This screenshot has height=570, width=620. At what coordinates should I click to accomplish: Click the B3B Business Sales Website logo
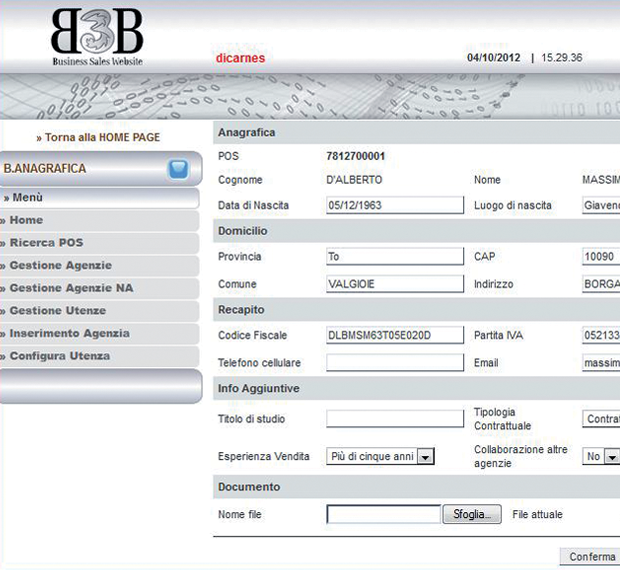coord(97,37)
